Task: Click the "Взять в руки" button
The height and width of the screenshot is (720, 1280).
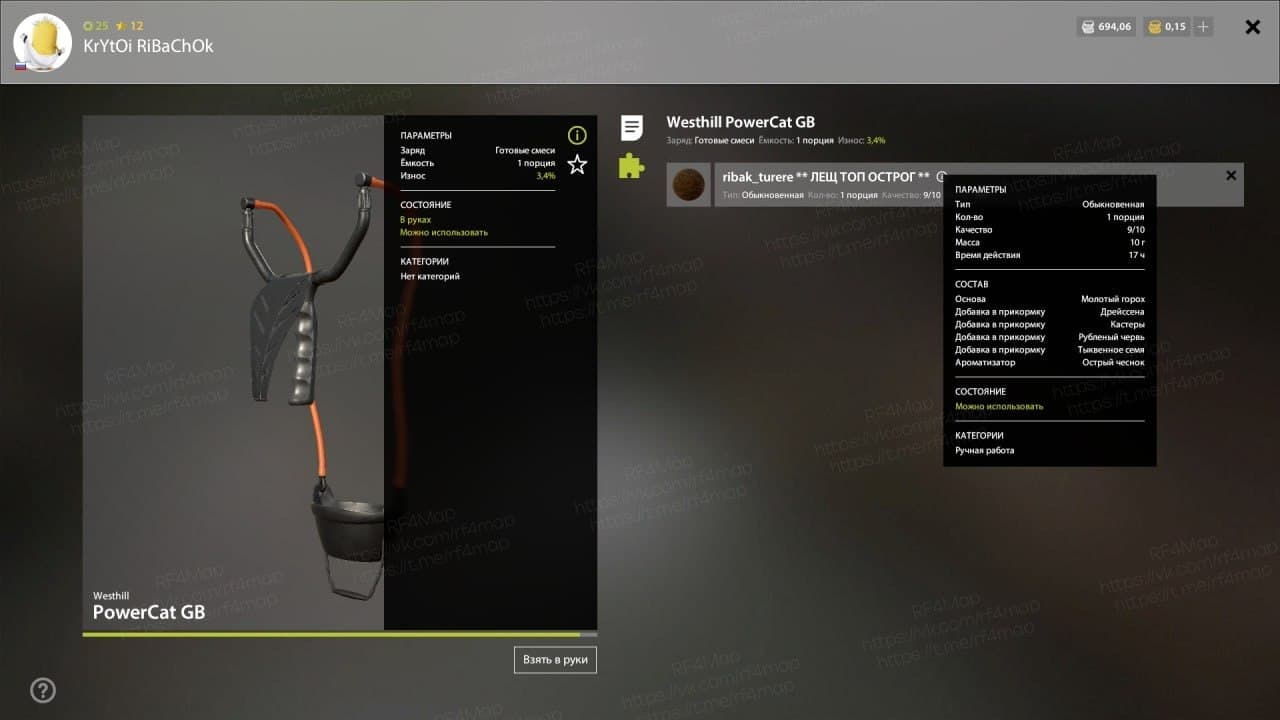Action: (555, 660)
